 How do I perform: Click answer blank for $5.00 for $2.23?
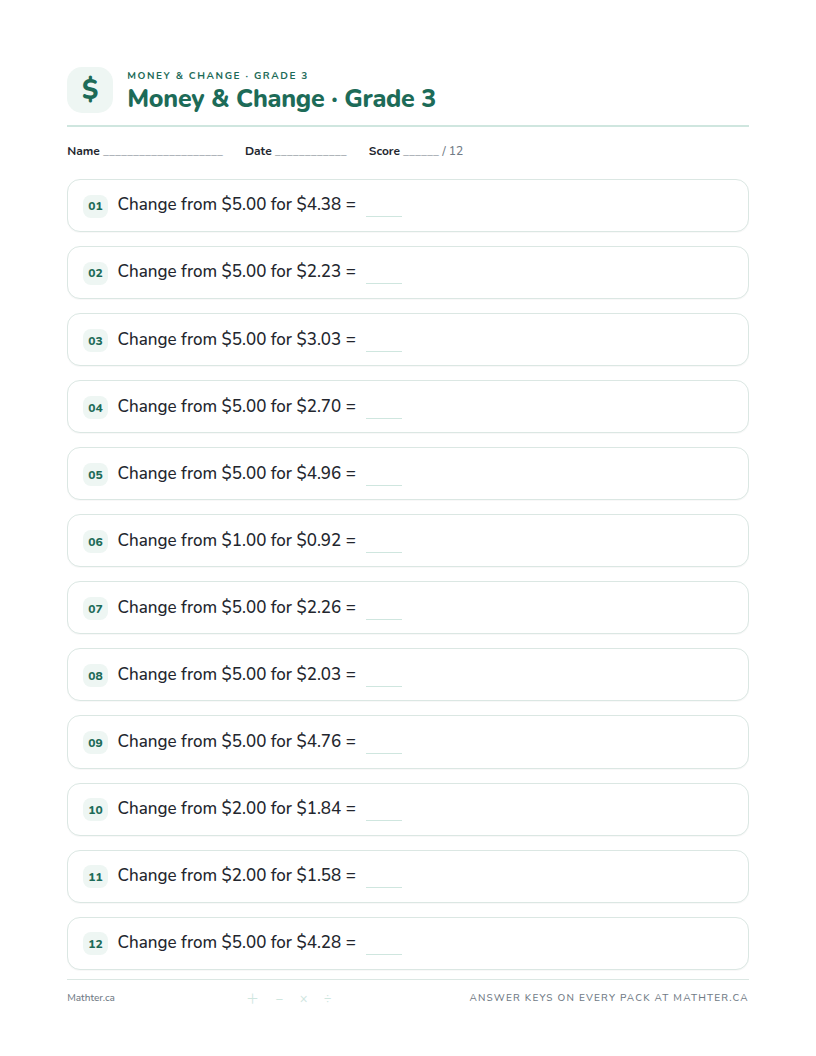click(x=384, y=282)
